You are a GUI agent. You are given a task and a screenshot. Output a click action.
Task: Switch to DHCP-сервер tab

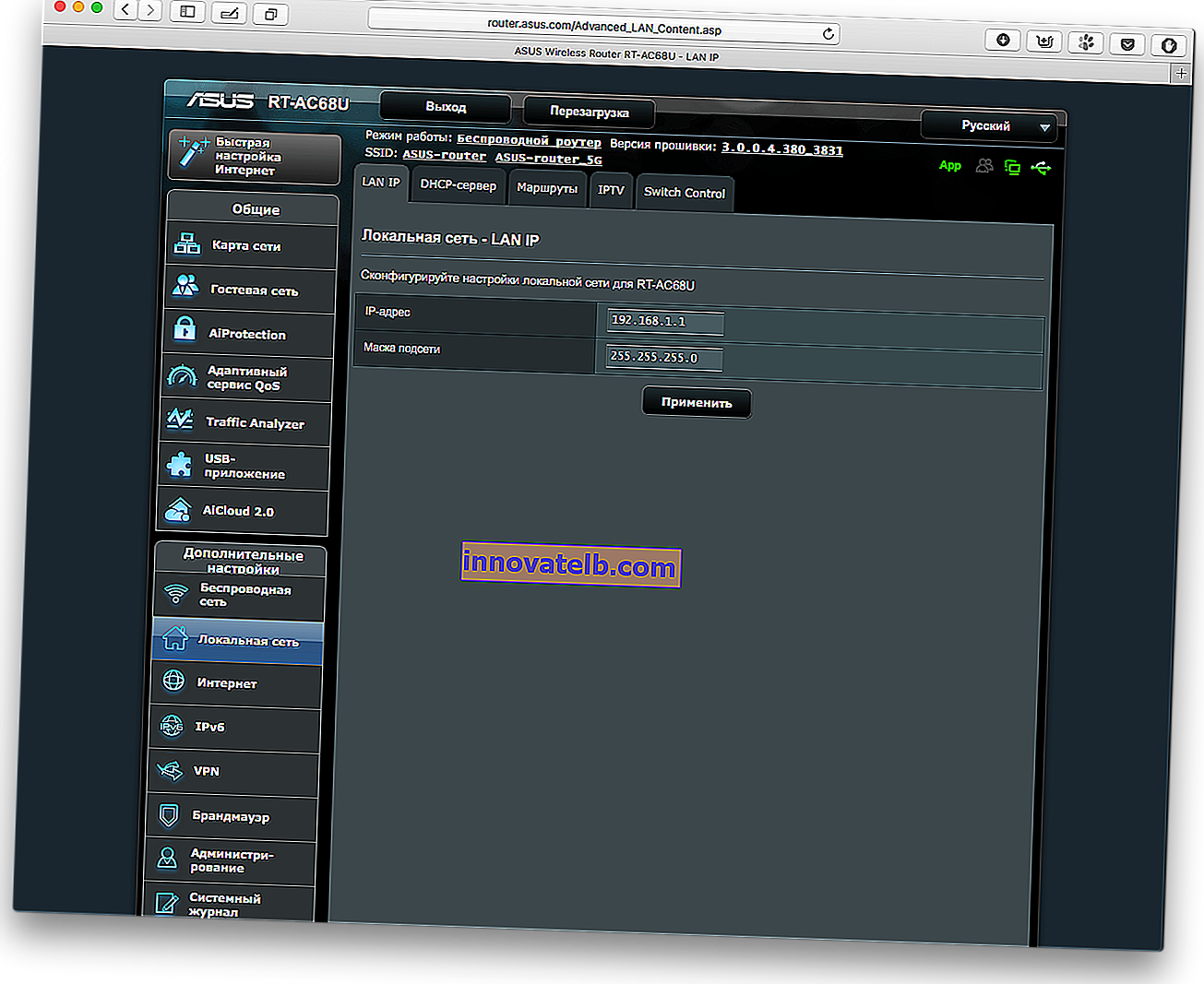click(x=458, y=185)
